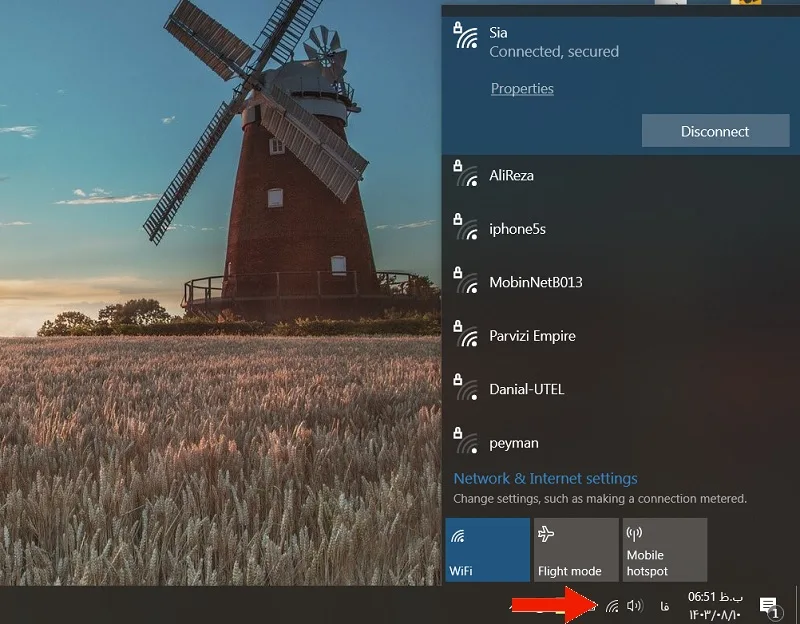Expand the MobinNetB013 network entry
This screenshot has height=624, width=800.
[x=620, y=282]
